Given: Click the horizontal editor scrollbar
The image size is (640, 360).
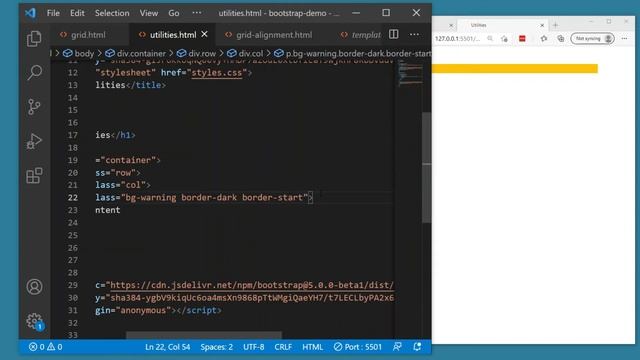Looking at the screenshot, I should [x=203, y=336].
